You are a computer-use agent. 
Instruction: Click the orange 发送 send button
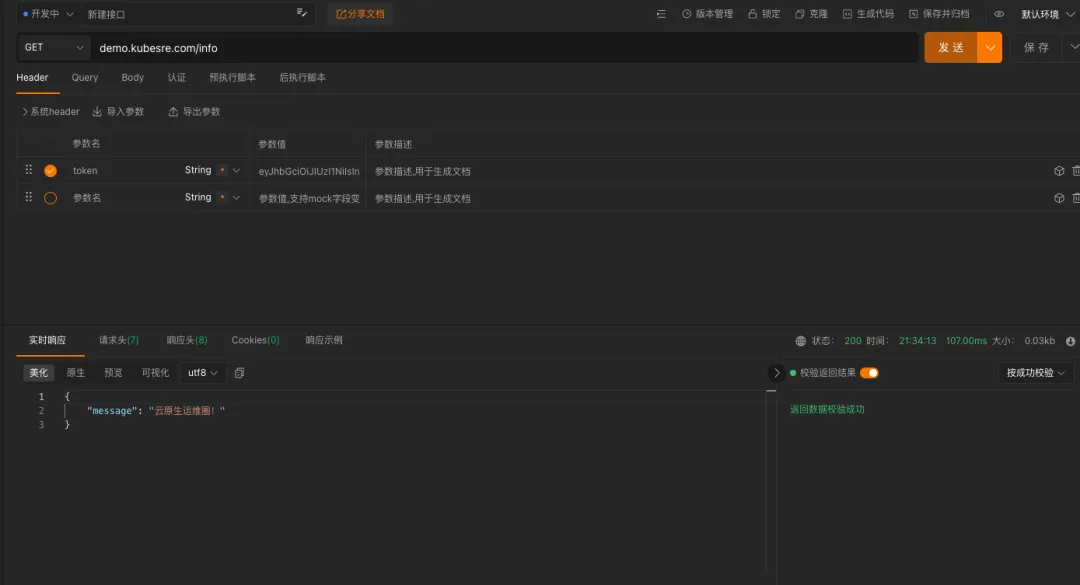[950, 47]
